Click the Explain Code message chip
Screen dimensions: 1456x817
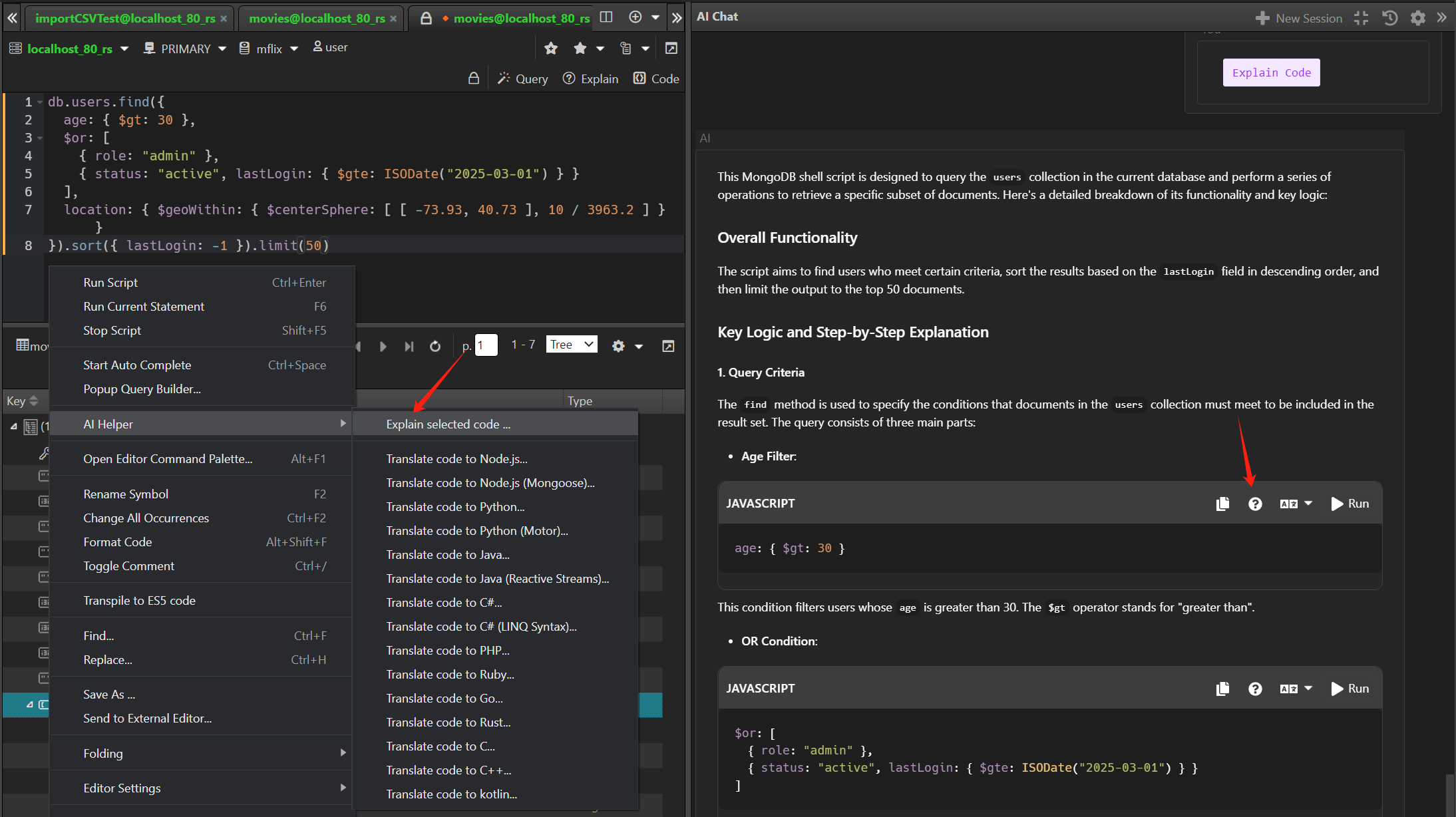tap(1271, 73)
